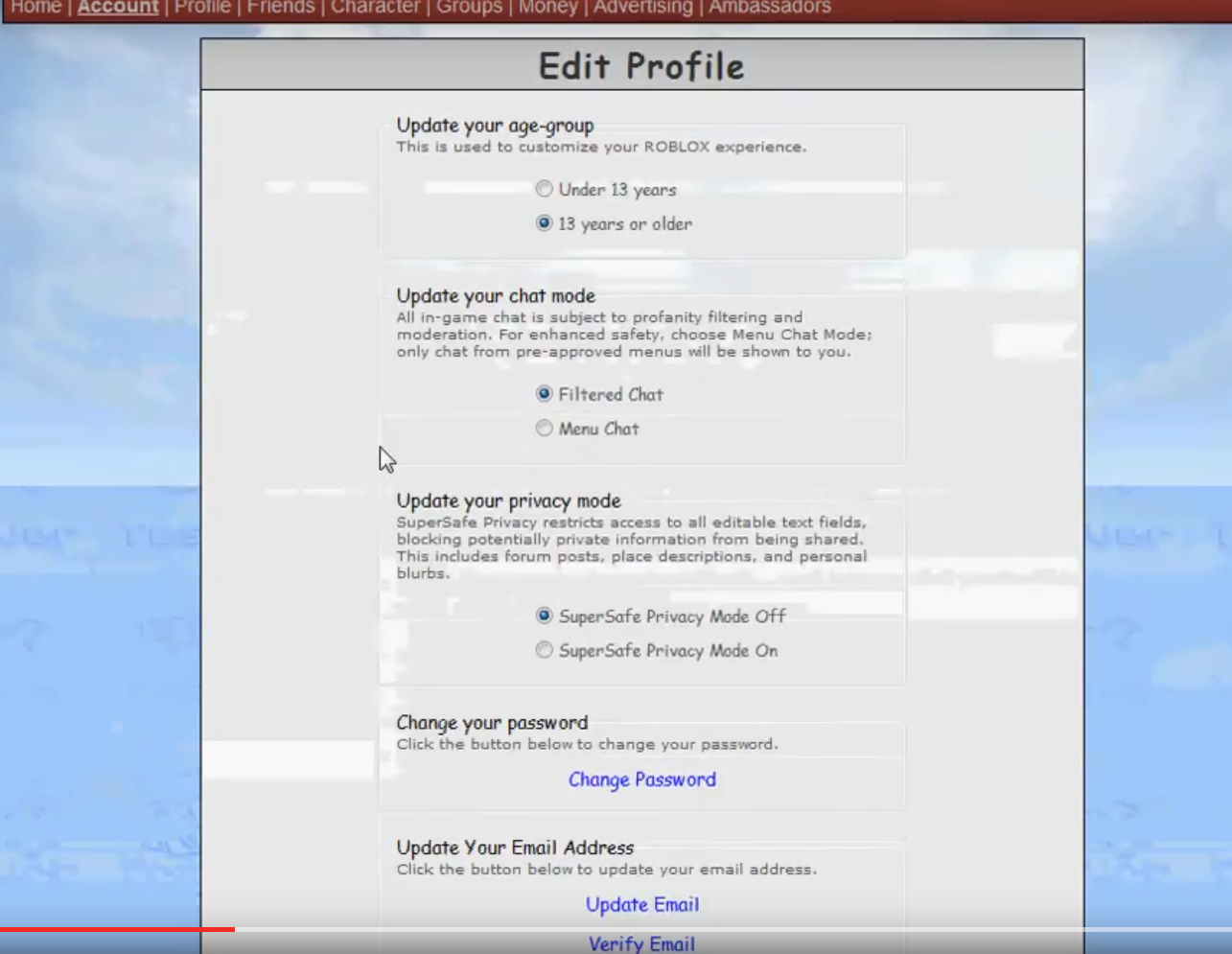
Task: Click the Update Email link
Action: pos(642,904)
